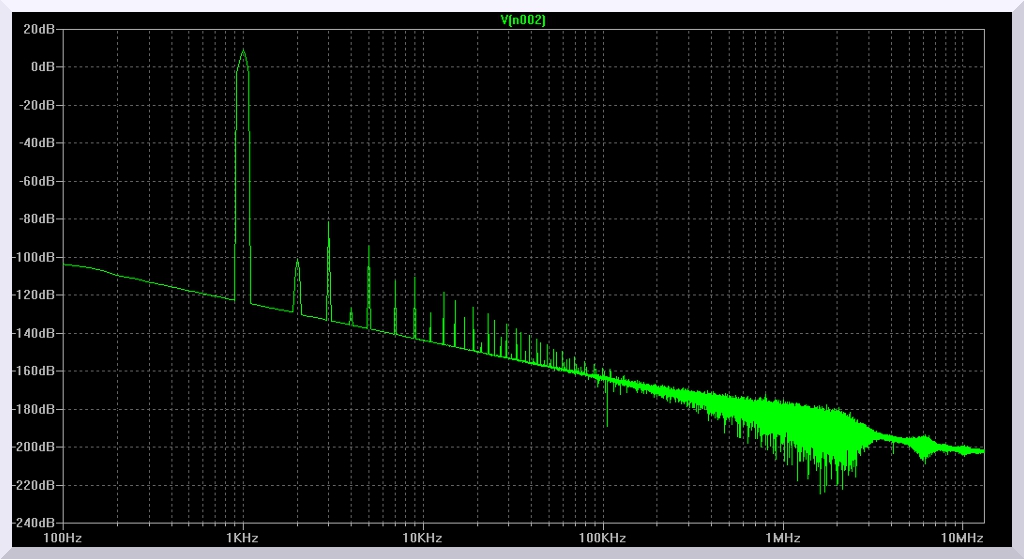The image size is (1024, 559).
Task: Select the 100KHz frequency axis label
Action: (x=602, y=538)
